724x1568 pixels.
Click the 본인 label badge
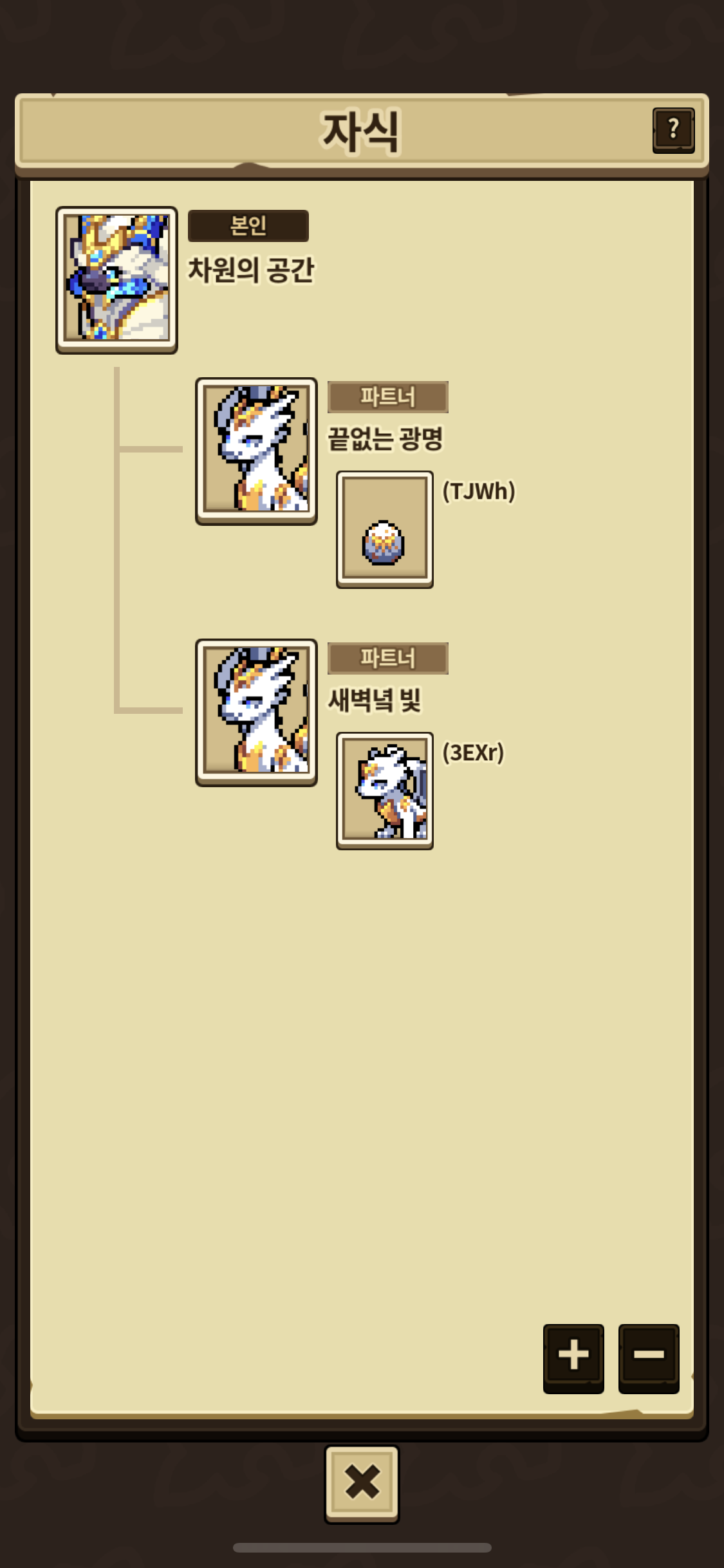pyautogui.click(x=248, y=226)
